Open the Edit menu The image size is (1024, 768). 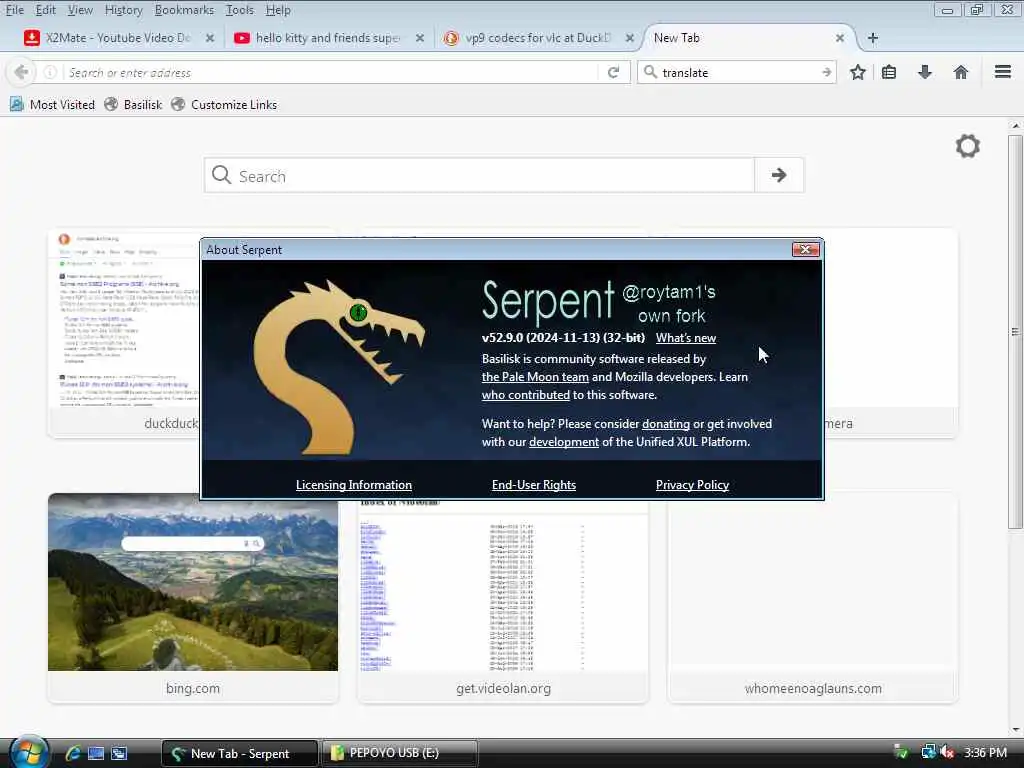click(45, 10)
